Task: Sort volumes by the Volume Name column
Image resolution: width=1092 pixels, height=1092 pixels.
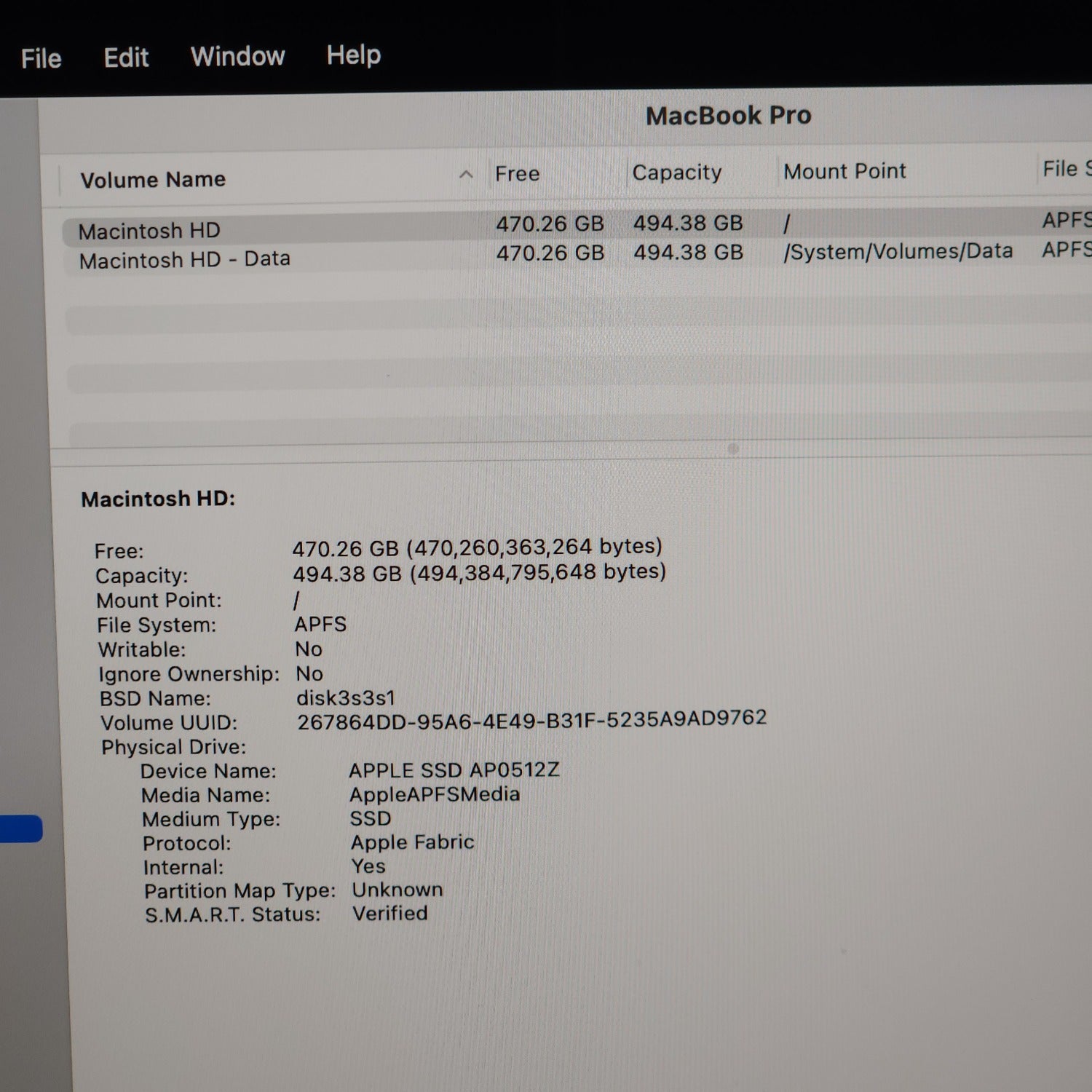Action: click(154, 179)
